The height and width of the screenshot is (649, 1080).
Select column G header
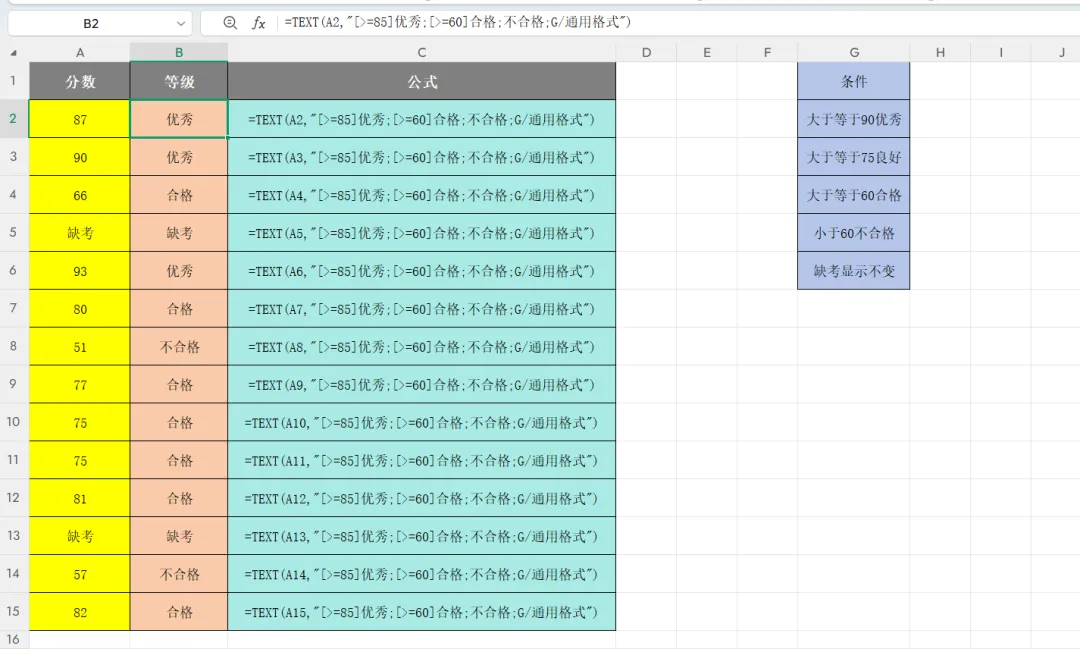pos(854,52)
